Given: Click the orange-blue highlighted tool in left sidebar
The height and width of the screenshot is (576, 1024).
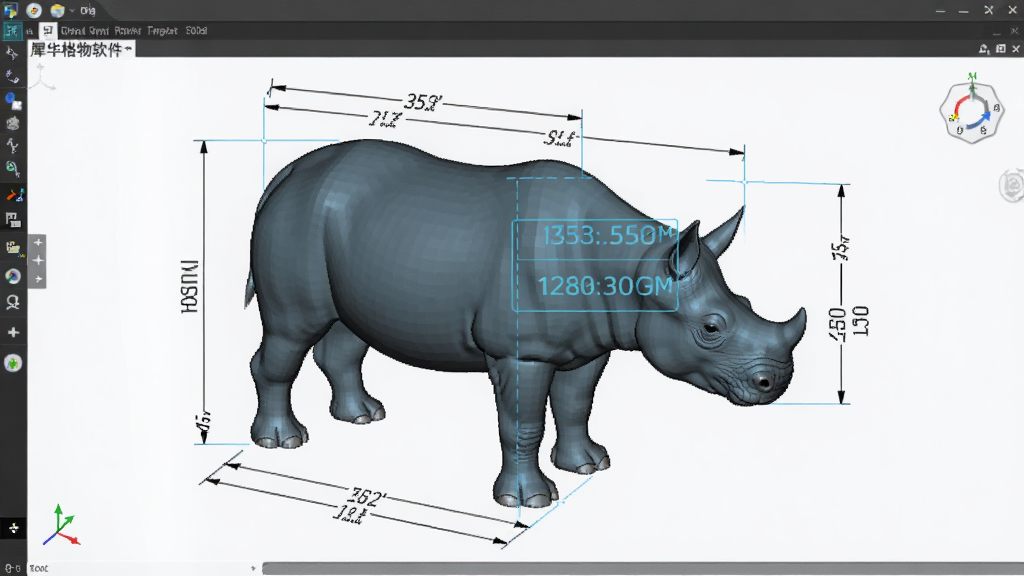Looking at the screenshot, I should (14, 195).
